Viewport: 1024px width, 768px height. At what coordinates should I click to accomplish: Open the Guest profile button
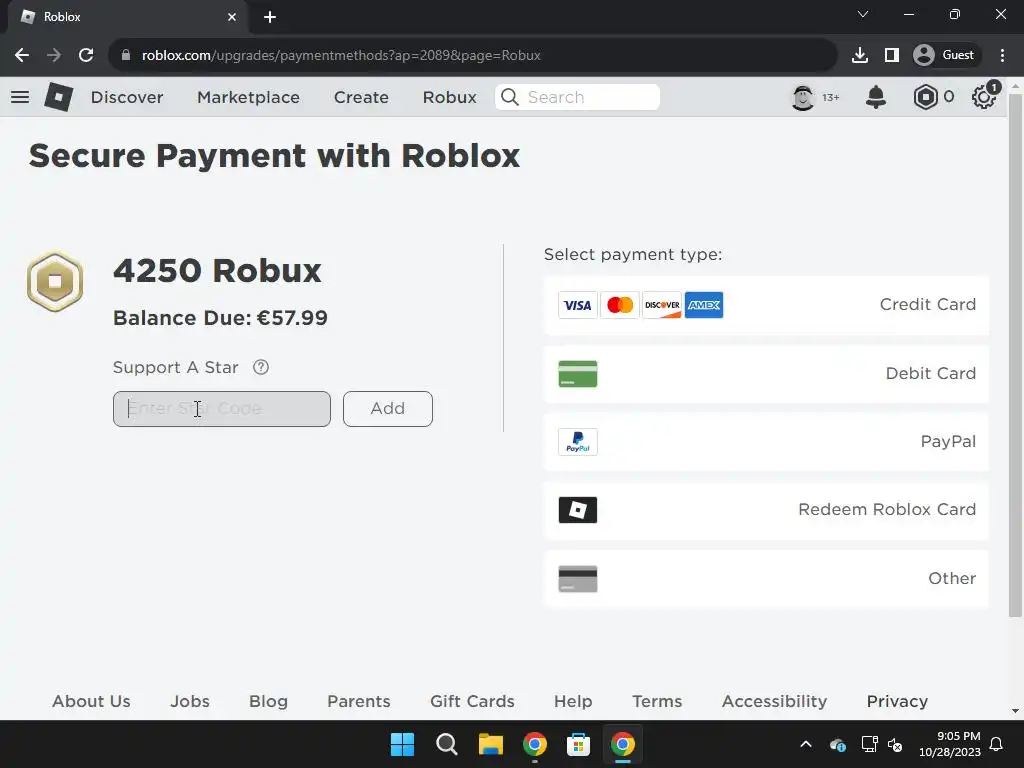[x=944, y=56]
